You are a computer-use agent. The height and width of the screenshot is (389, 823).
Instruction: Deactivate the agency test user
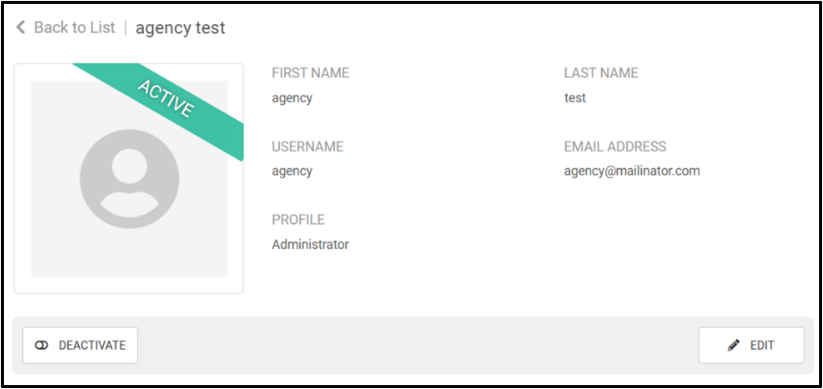point(80,345)
